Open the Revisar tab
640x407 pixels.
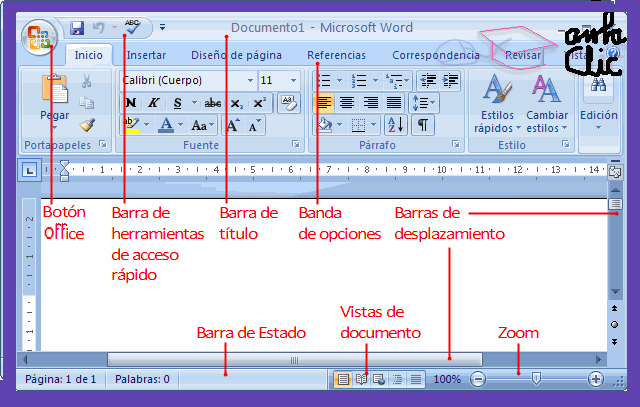[x=523, y=55]
